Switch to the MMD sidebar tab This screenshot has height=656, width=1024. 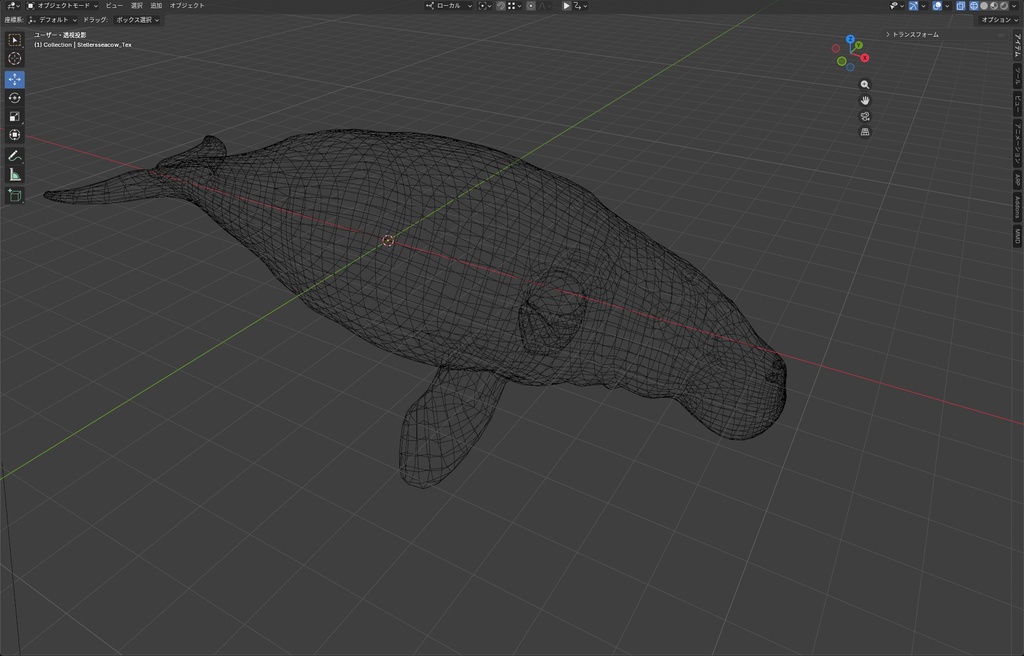(x=1017, y=236)
